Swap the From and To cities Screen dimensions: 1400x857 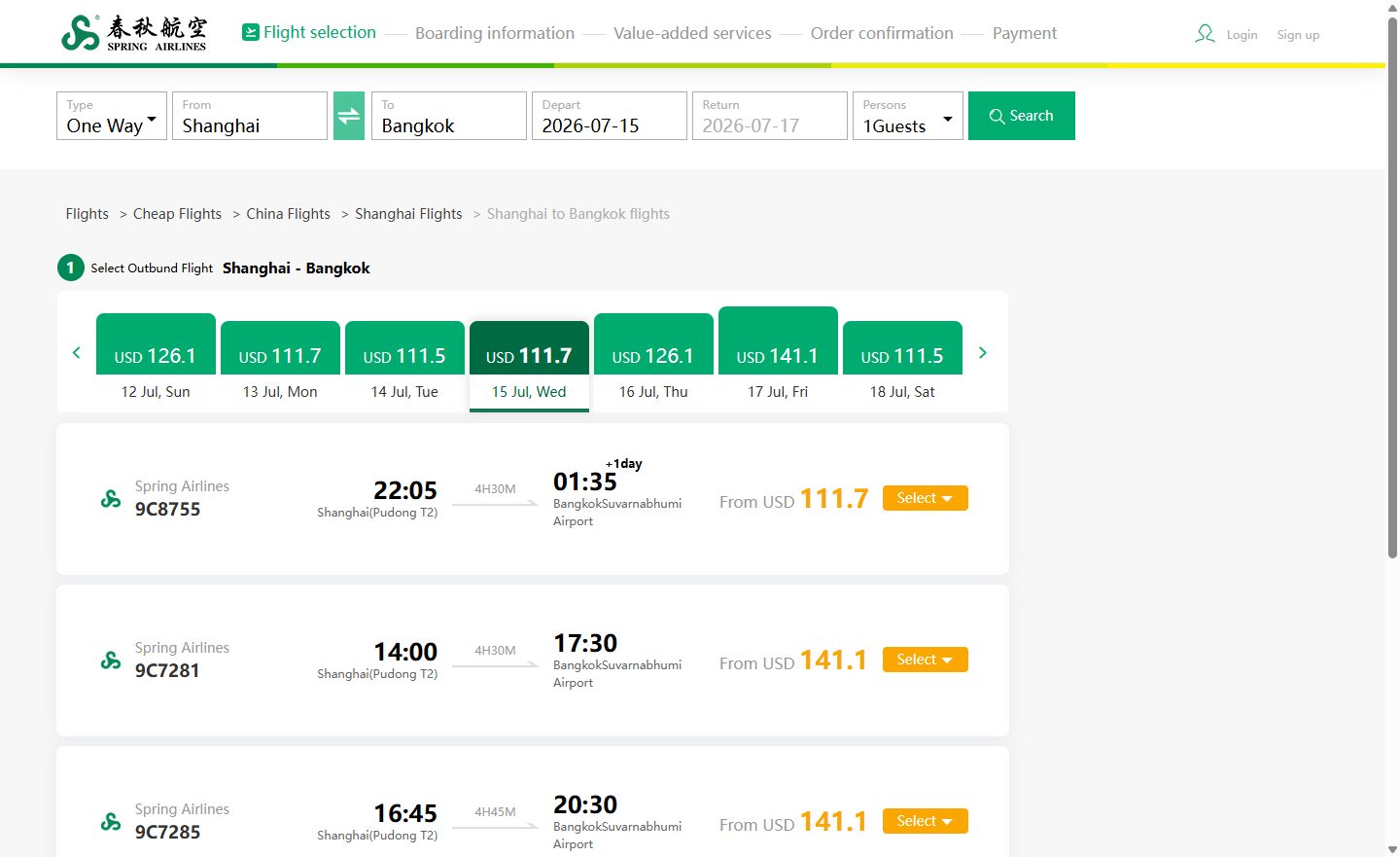coord(349,116)
